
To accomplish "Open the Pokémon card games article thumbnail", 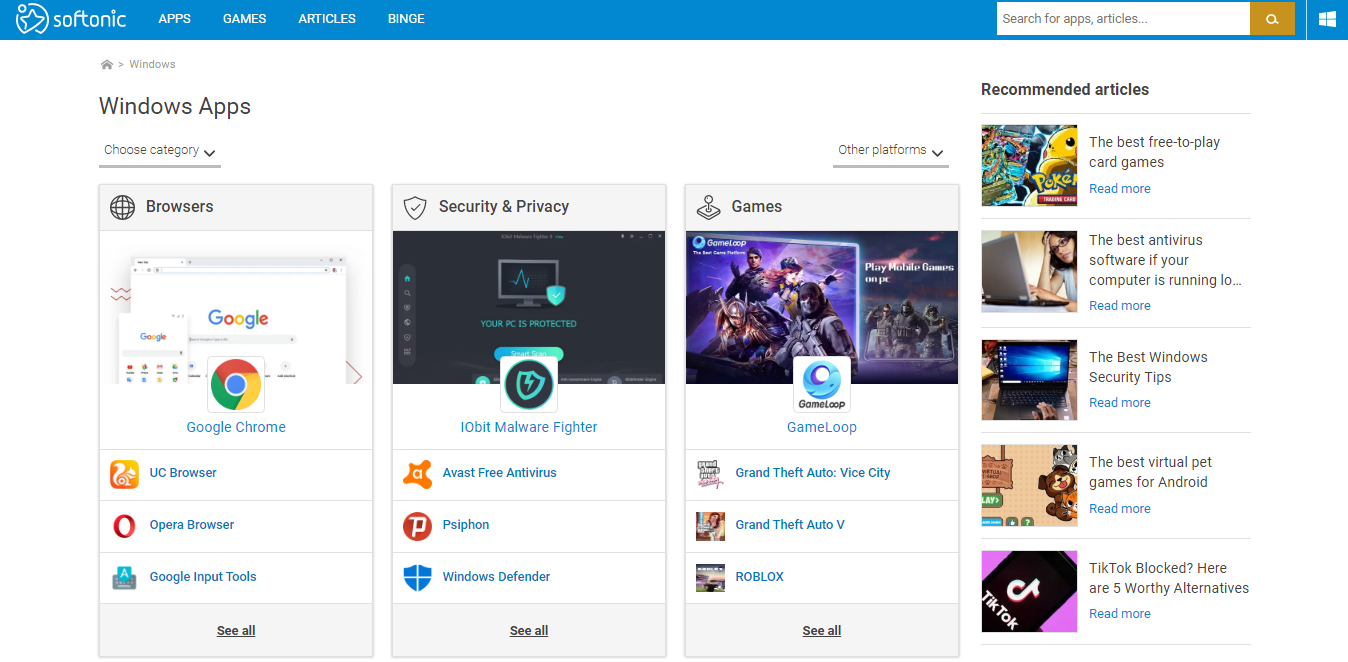I will (x=1029, y=166).
